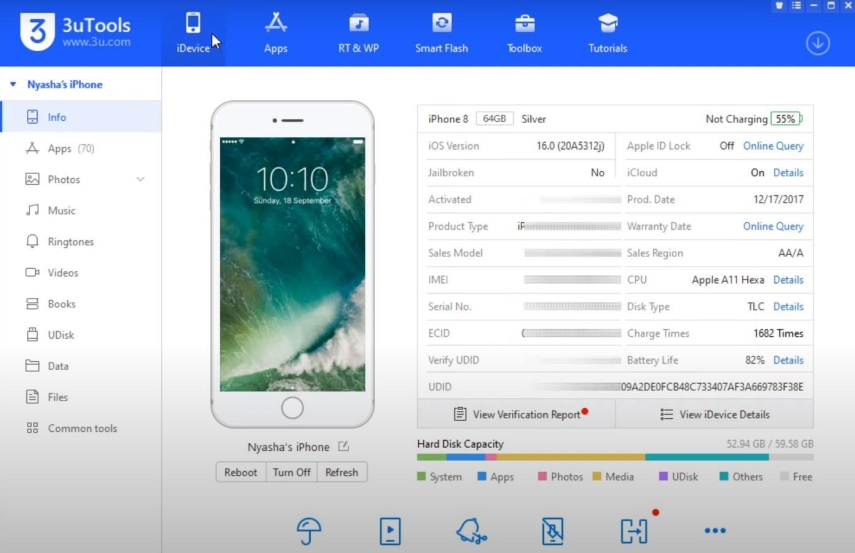Open the Smart Flash tab

pyautogui.click(x=441, y=33)
